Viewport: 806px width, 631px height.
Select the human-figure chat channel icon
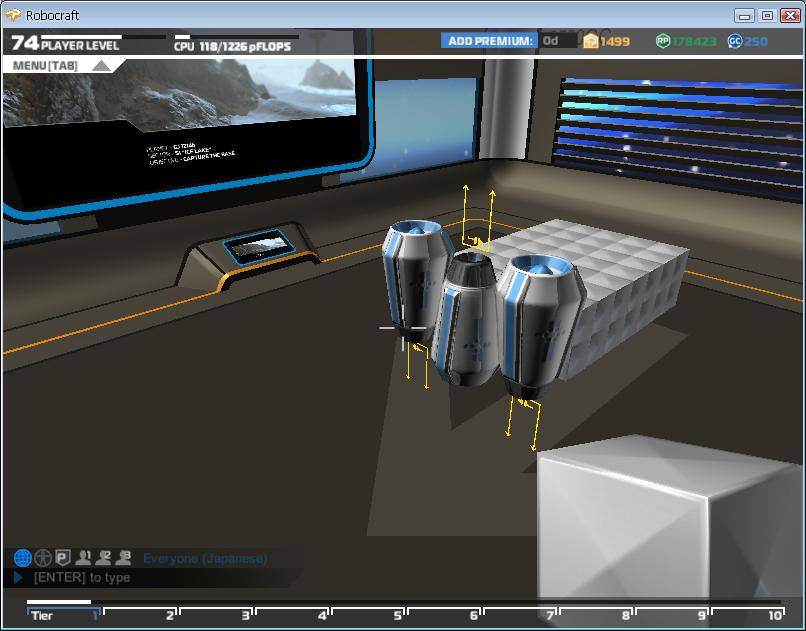tap(43, 558)
